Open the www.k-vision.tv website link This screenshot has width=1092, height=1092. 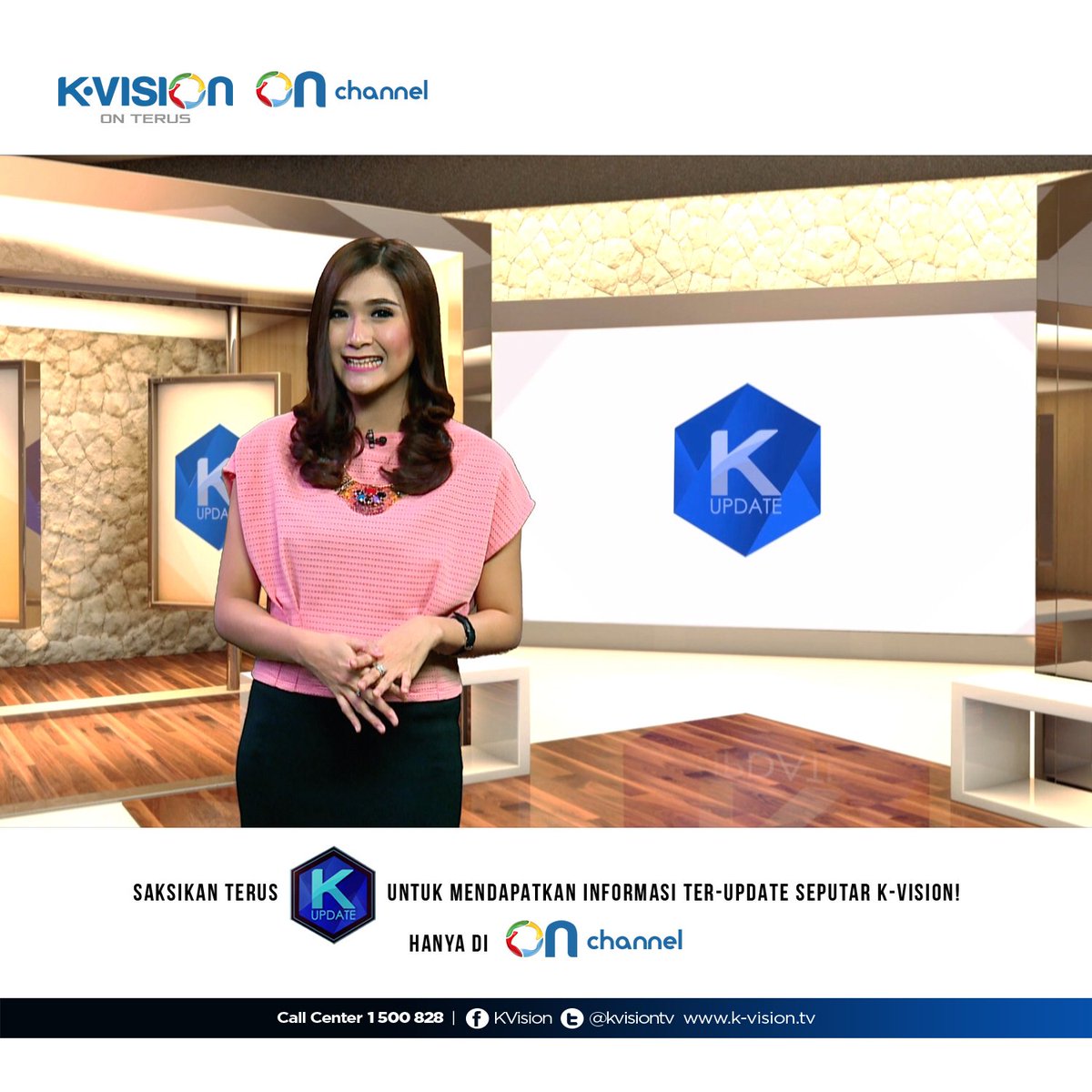749,1018
